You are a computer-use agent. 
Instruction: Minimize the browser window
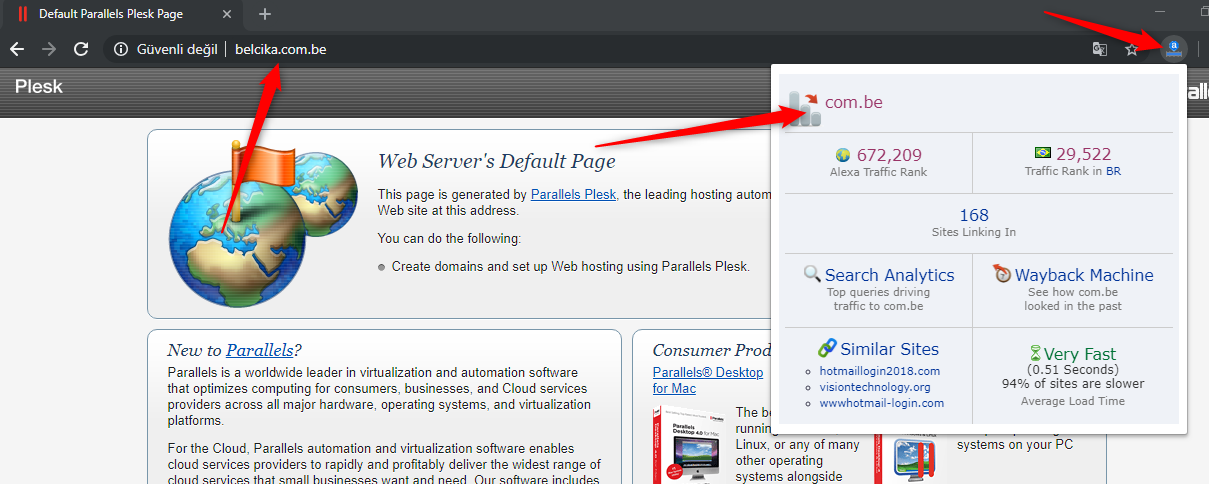click(1159, 12)
